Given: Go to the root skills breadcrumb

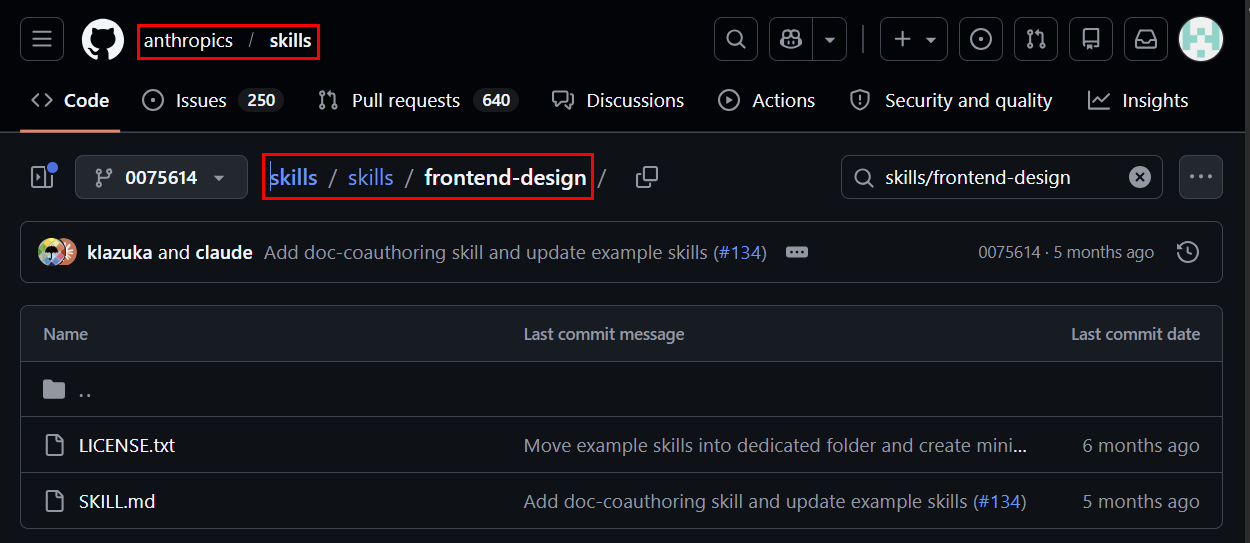Looking at the screenshot, I should coord(293,178).
